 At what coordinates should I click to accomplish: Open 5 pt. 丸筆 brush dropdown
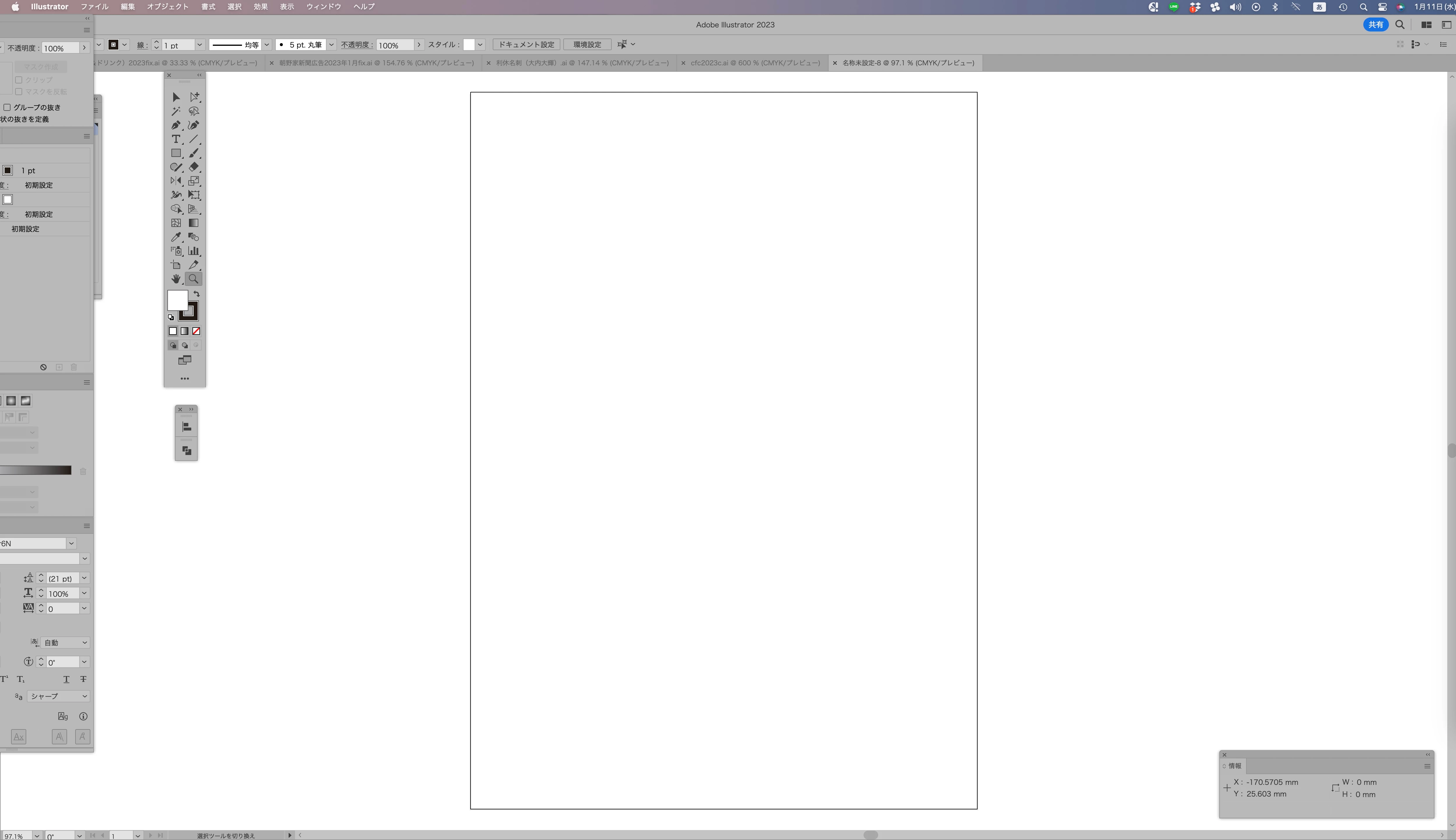(x=331, y=45)
